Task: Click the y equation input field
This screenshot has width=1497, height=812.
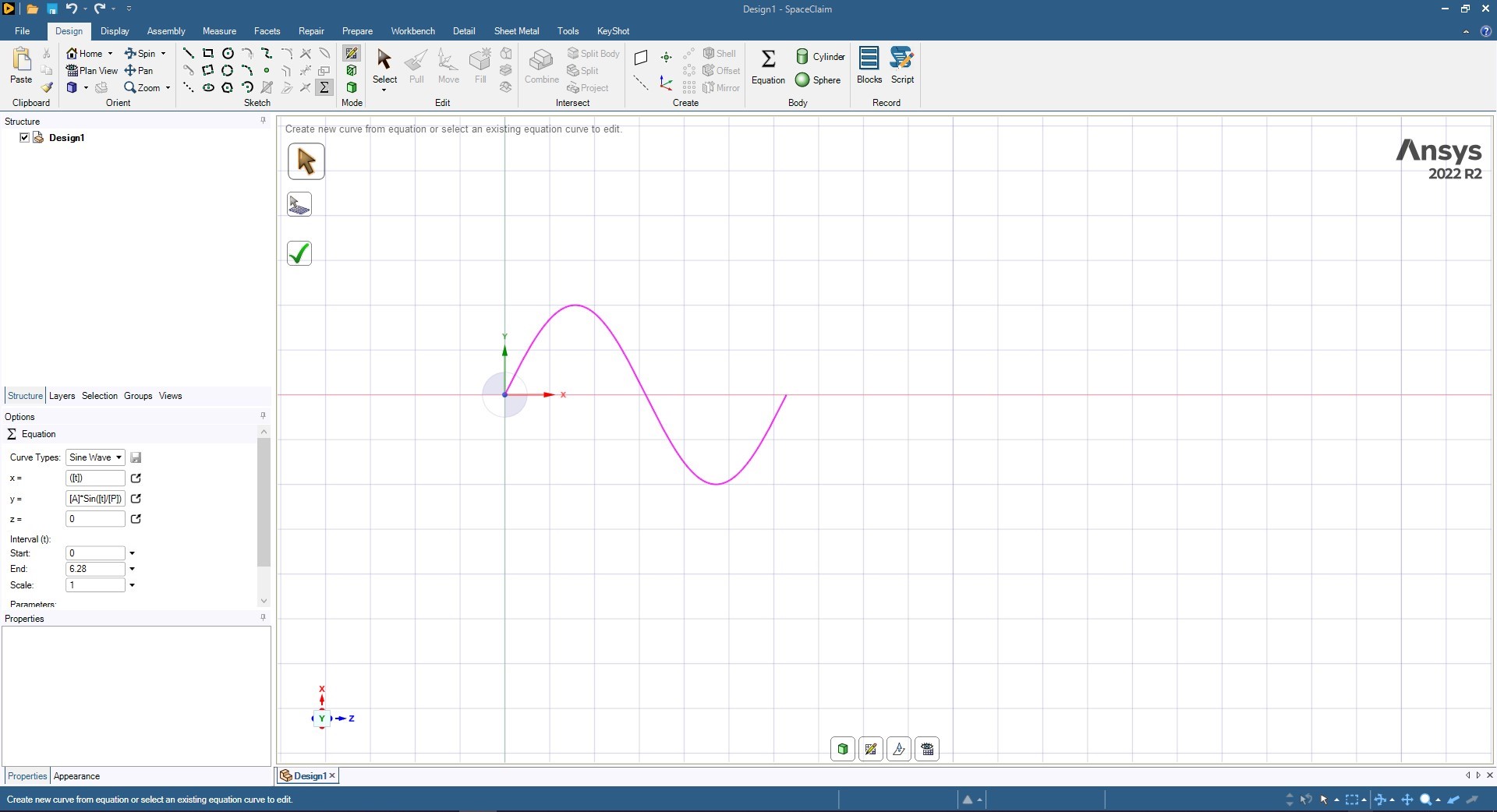Action: coord(95,499)
